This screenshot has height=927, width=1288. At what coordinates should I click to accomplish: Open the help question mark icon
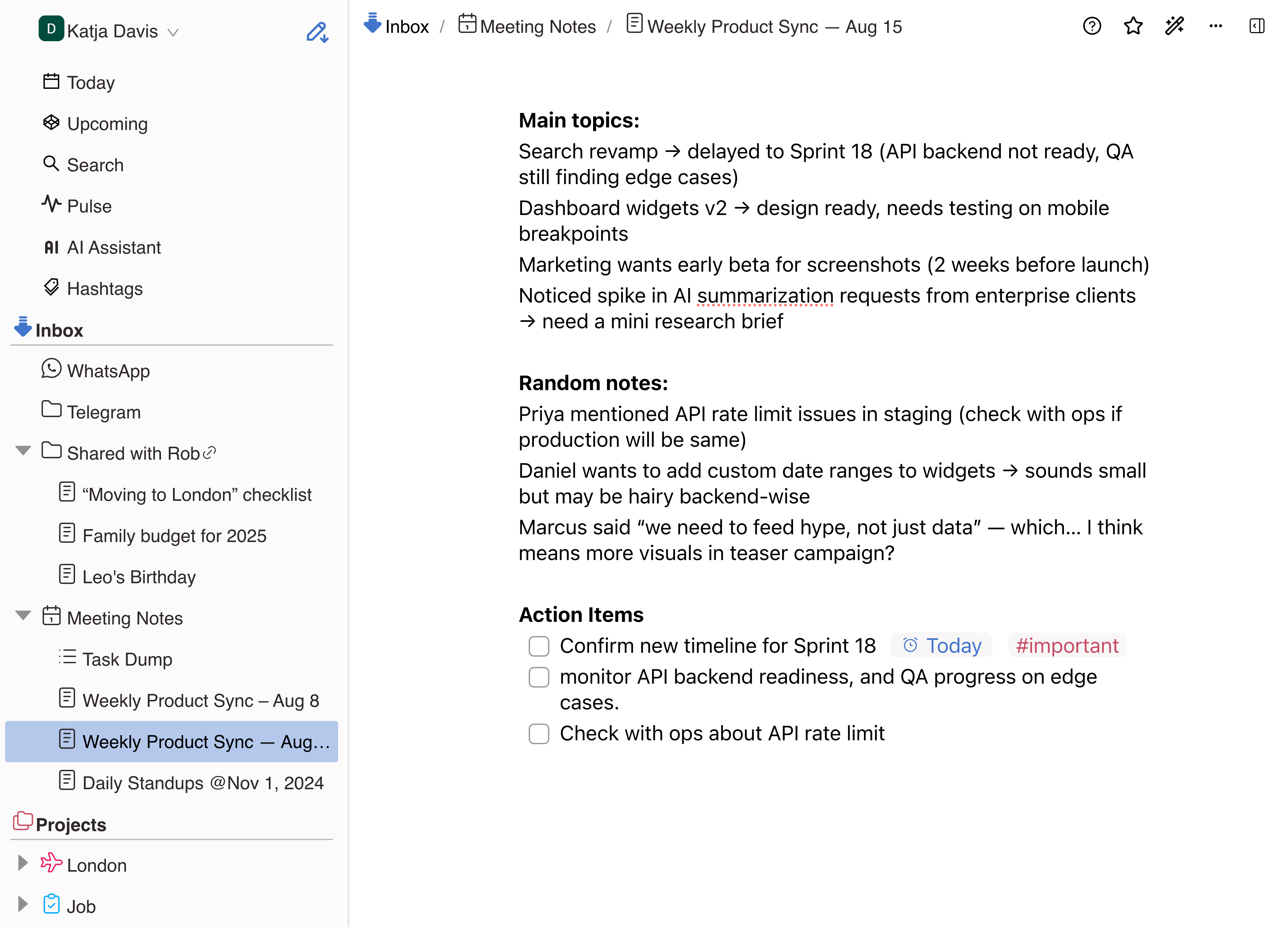(x=1092, y=26)
